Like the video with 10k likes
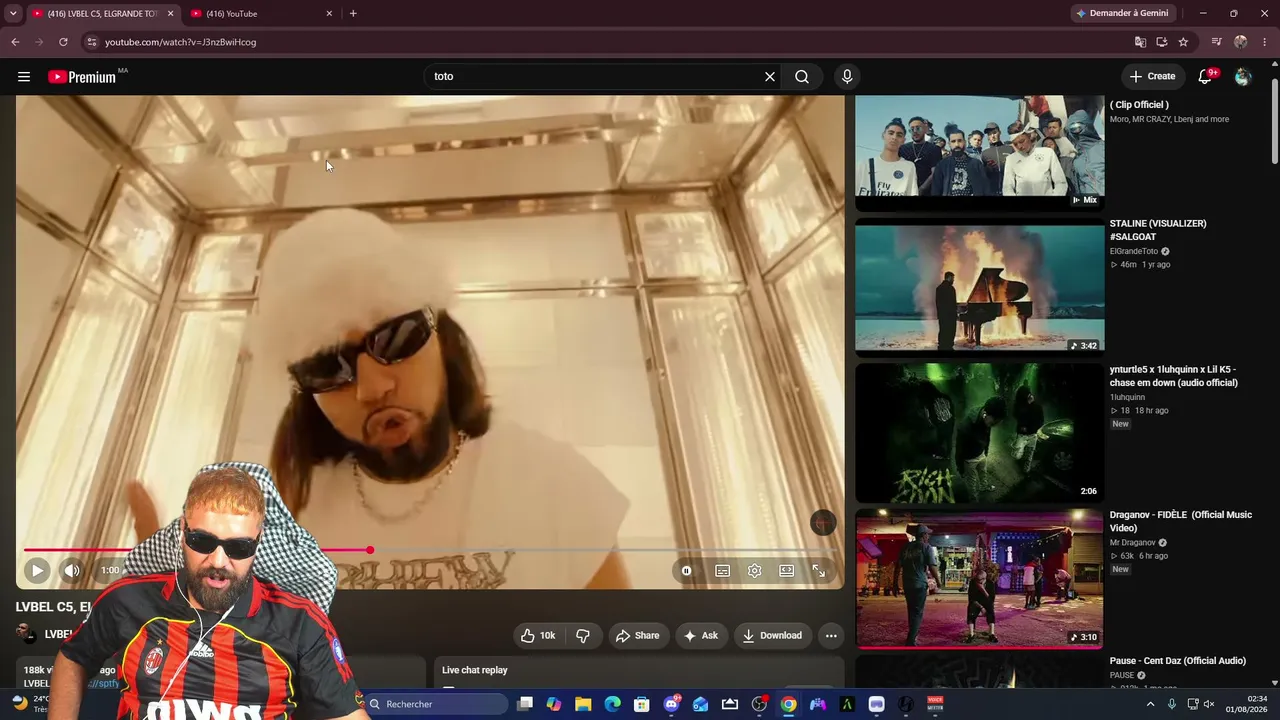Screen dimensions: 1280x720 tap(538, 636)
